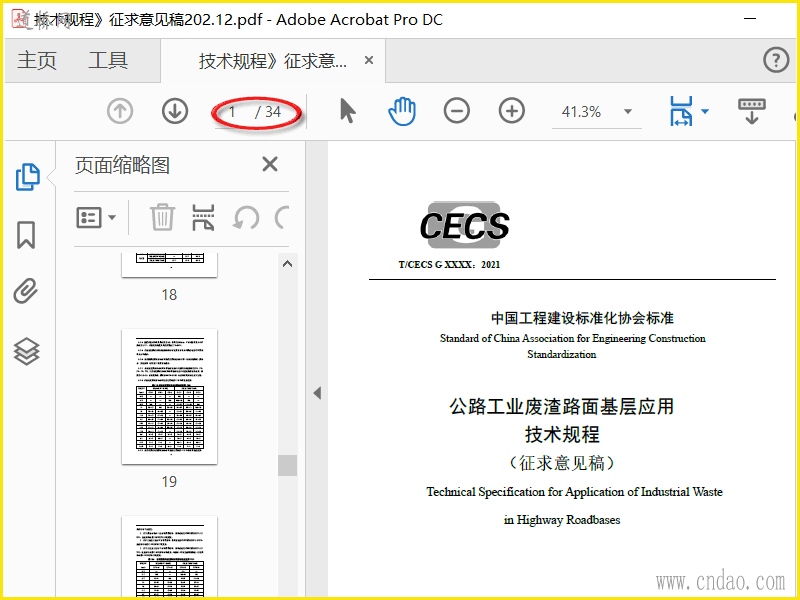Click the Technical Specification for Application line
800x600 pixels.
click(574, 492)
